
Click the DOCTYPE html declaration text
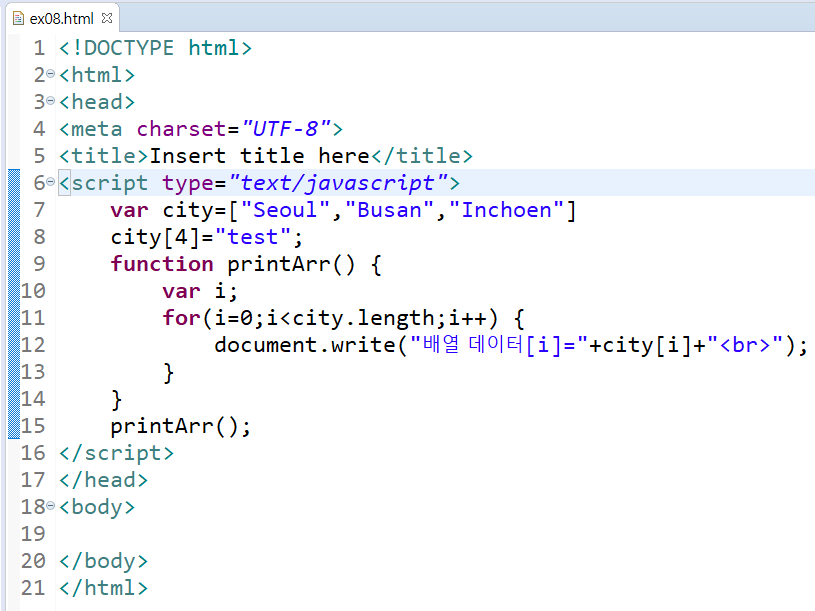[155, 48]
